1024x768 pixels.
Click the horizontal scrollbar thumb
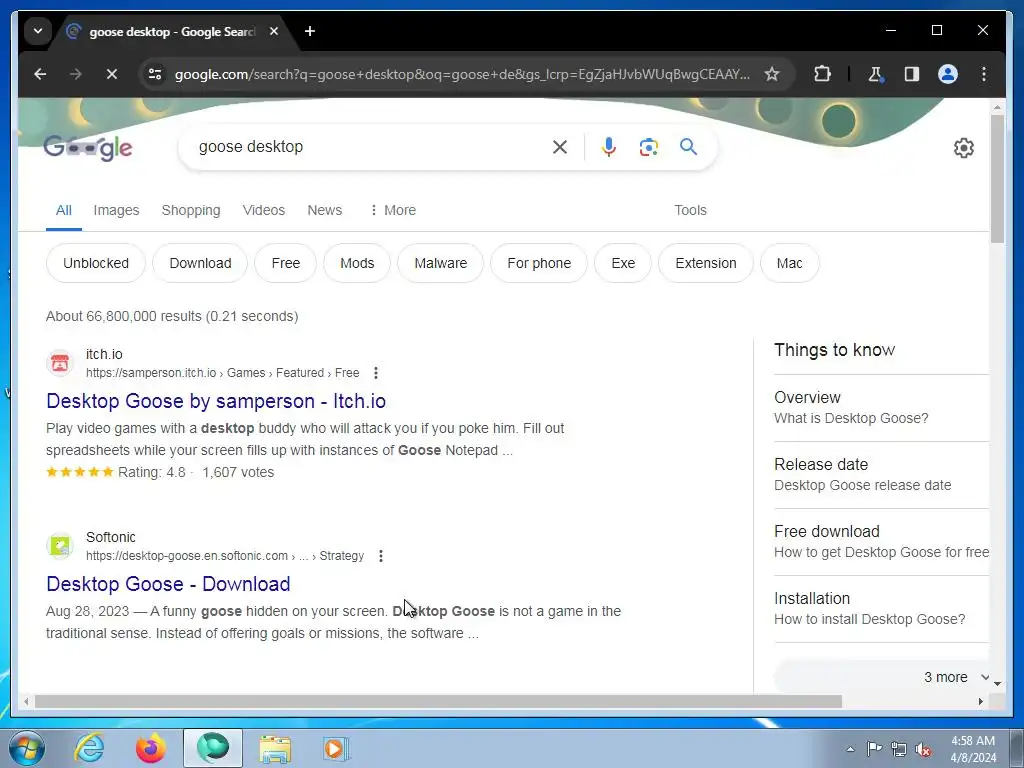click(438, 701)
